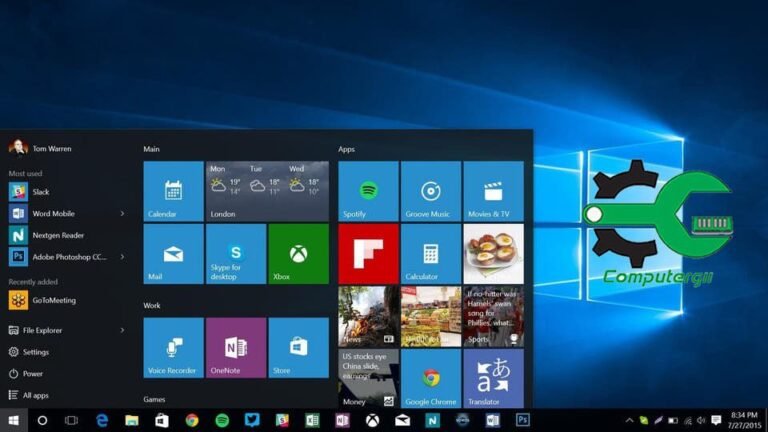768x432 pixels.
Task: Click the Main group heading
Action: [x=151, y=149]
